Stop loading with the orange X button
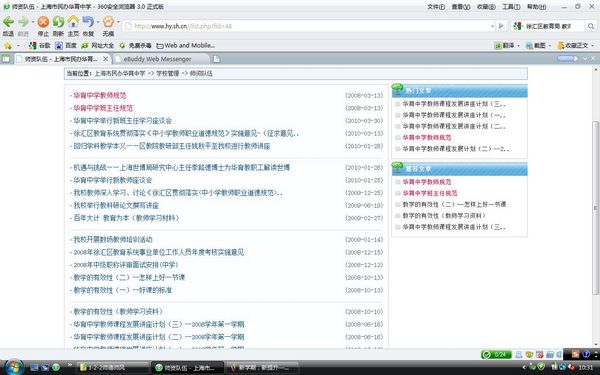Viewport: 600px width, 375px height. click(43, 22)
